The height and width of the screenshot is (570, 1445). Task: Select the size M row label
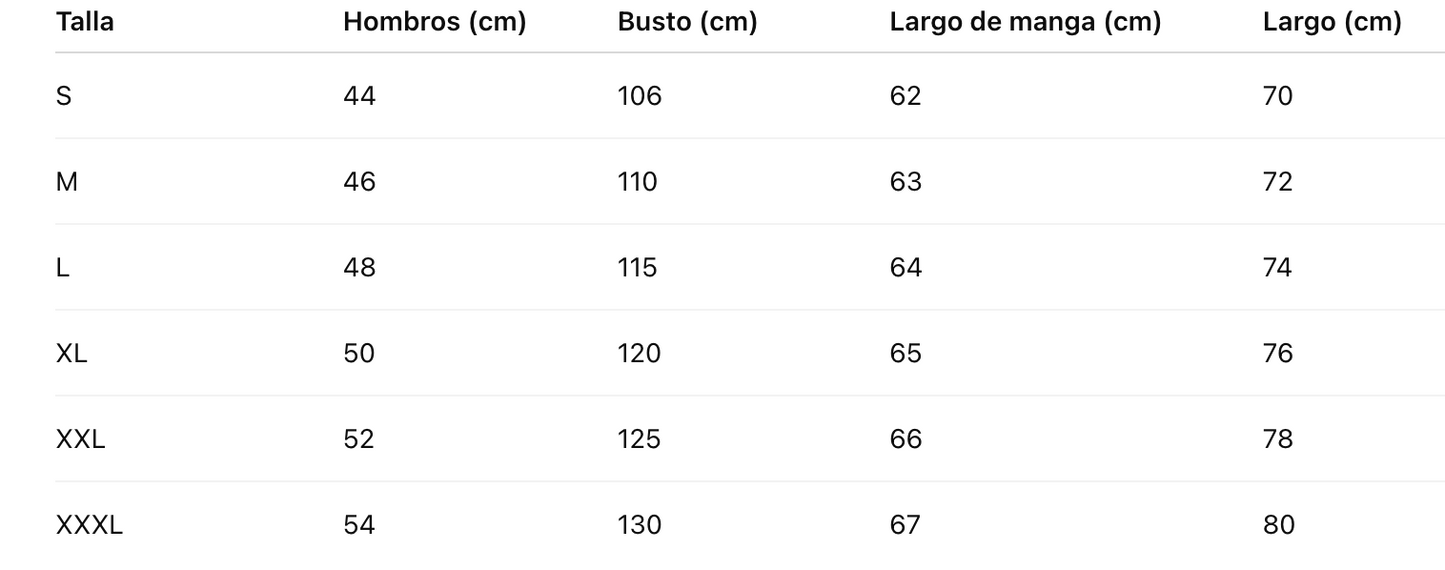[67, 182]
